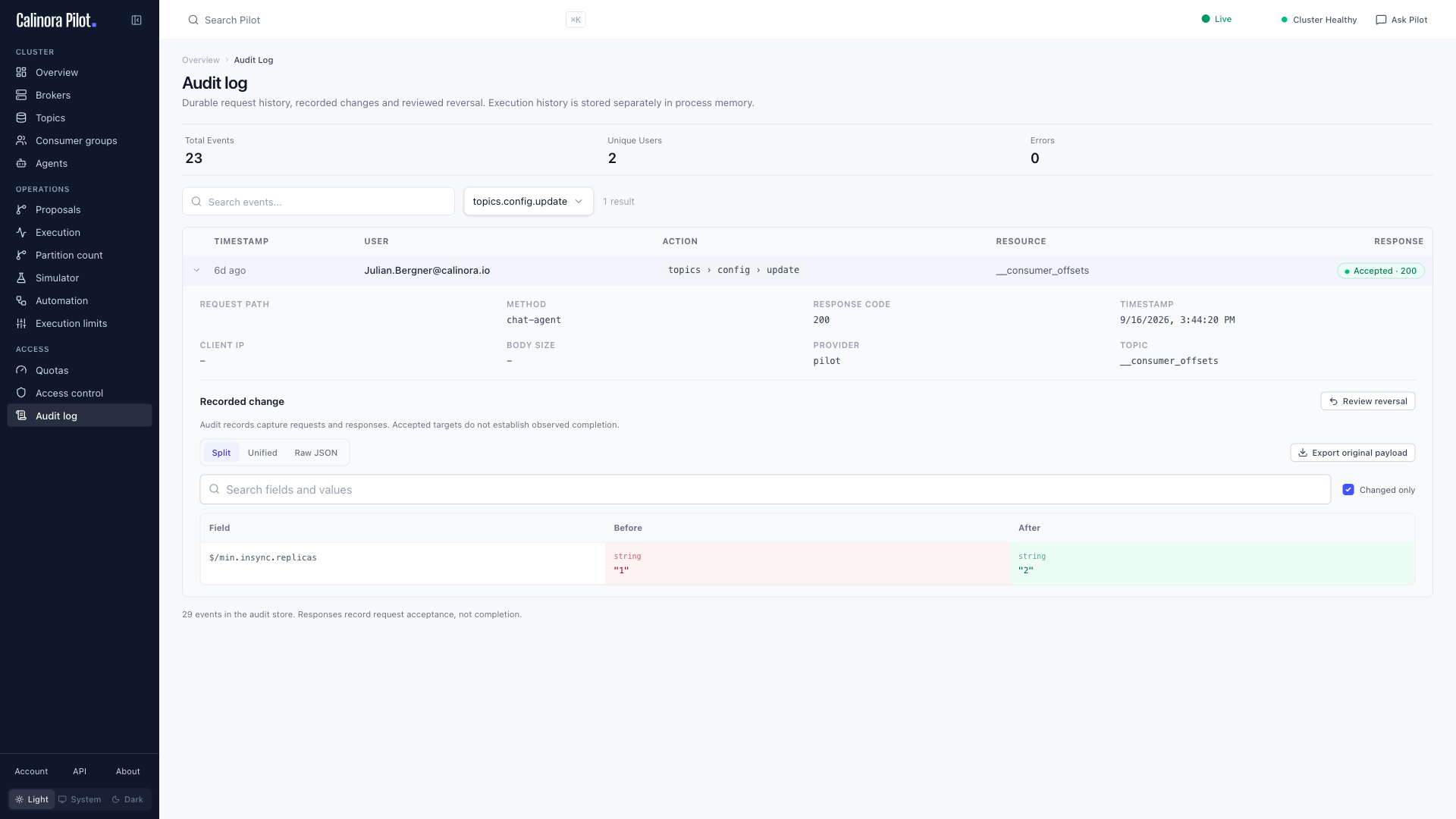Viewport: 1456px width, 819px height.
Task: Click the Accepted · 200 response badge
Action: pyautogui.click(x=1381, y=271)
